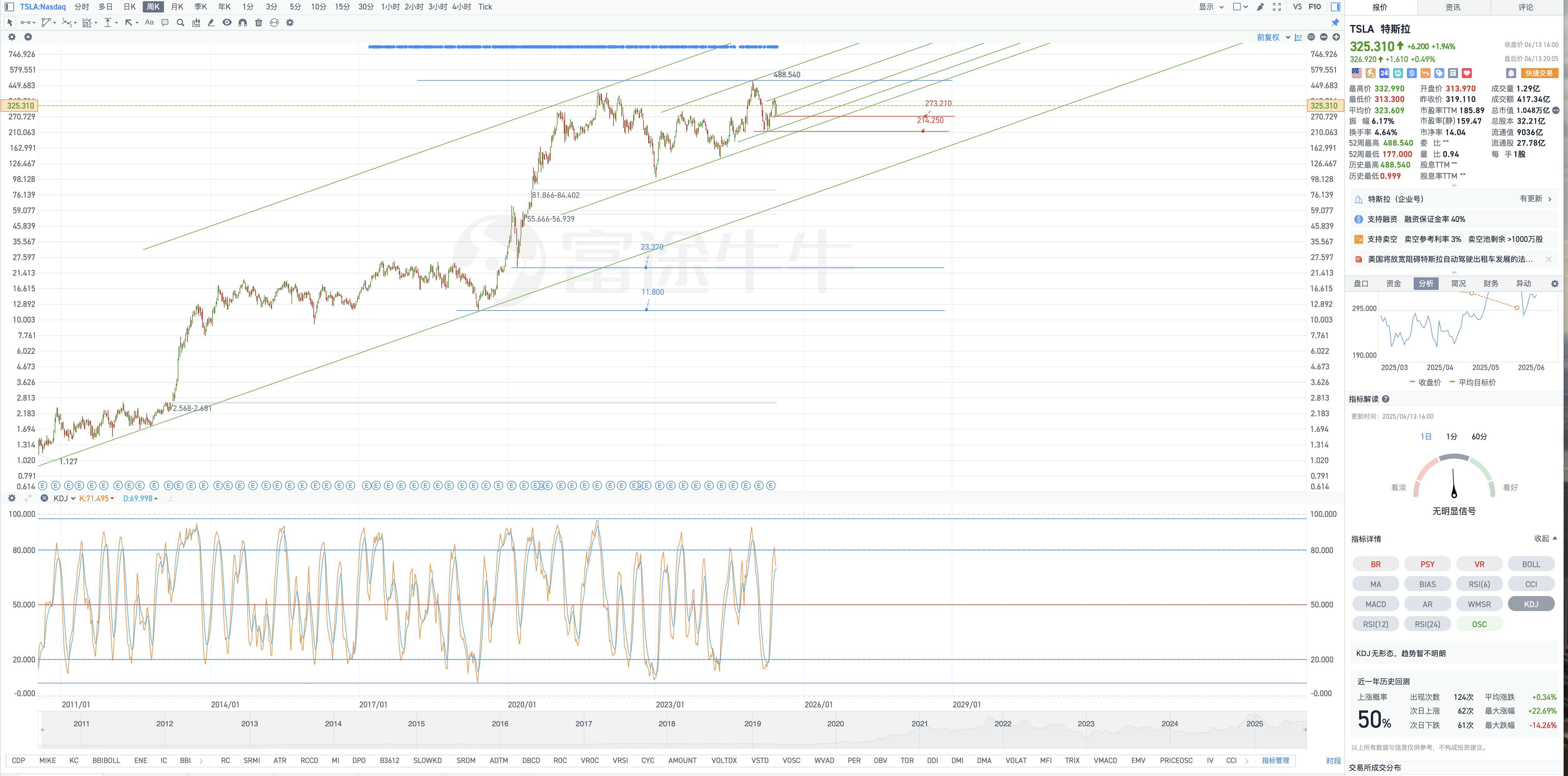
Task: Remove the KDJ indicator pane
Action: point(44,498)
